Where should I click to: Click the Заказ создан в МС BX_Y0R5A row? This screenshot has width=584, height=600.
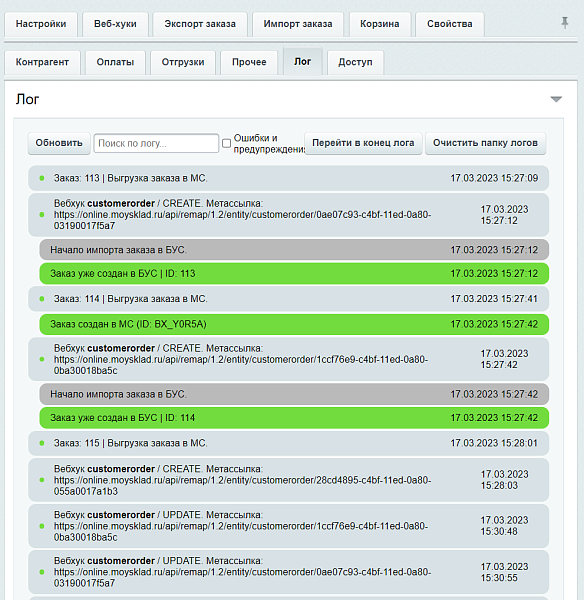(294, 324)
